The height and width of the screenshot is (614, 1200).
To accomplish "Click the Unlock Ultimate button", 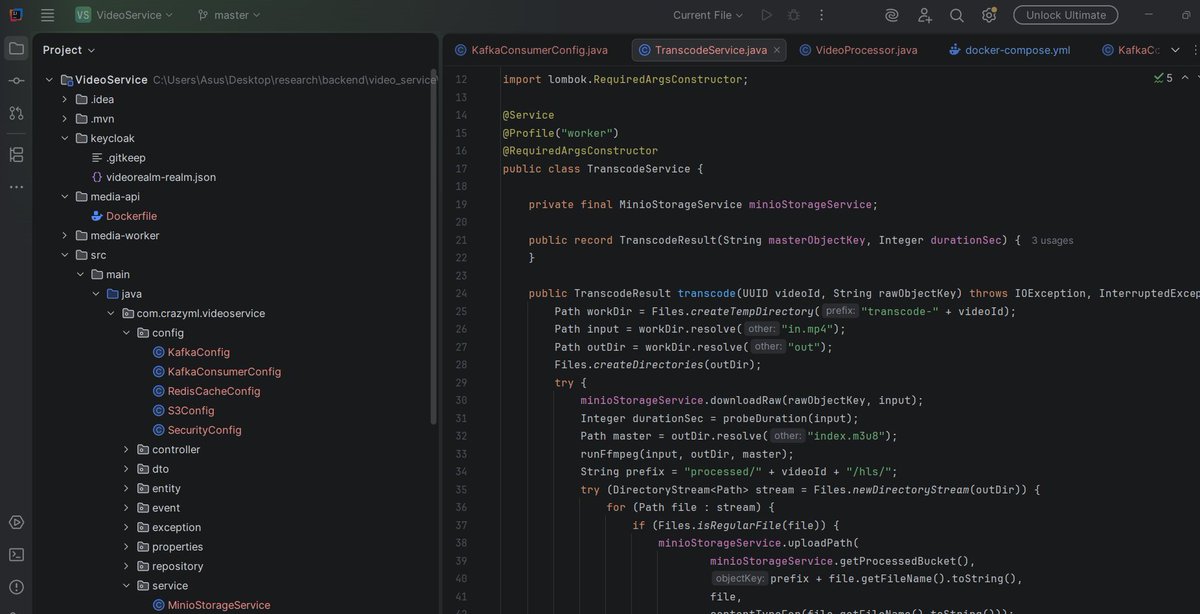I will [x=1066, y=15].
